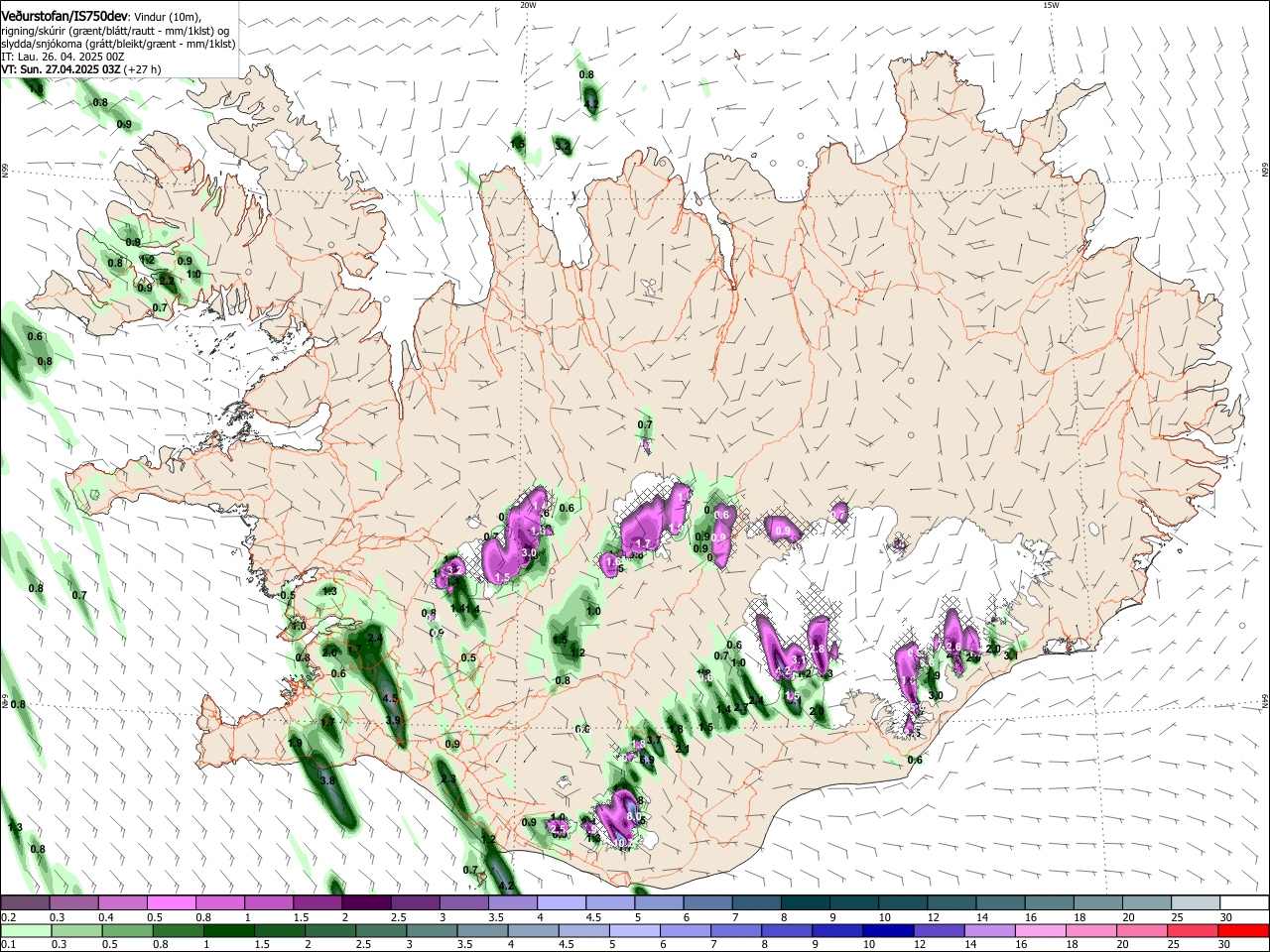The image size is (1270, 952).
Task: Pick the crimson 25–30 rain legend swatch
Action: click(1194, 930)
